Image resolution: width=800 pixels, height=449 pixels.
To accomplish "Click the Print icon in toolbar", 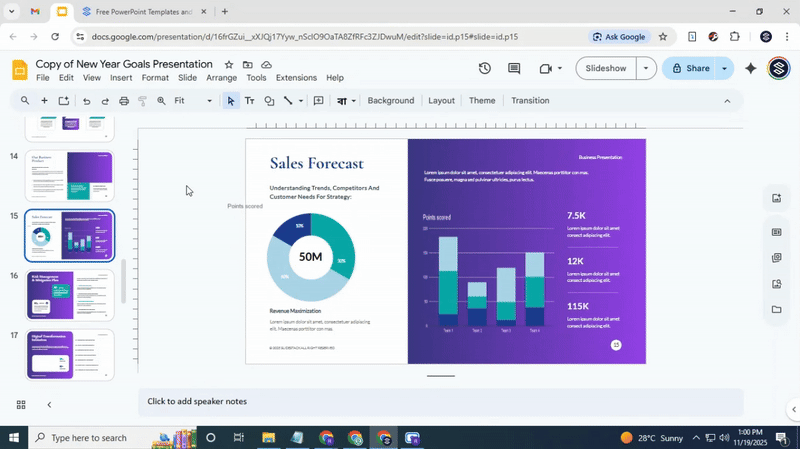I will tap(124, 101).
